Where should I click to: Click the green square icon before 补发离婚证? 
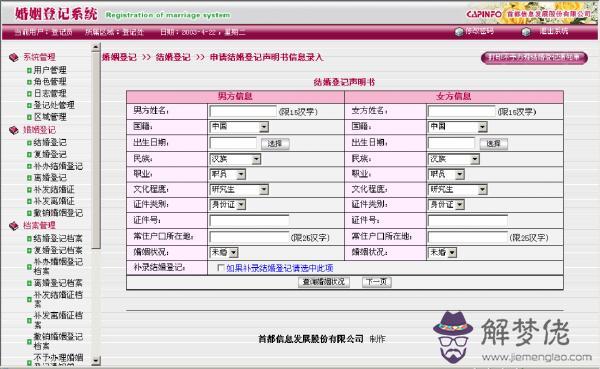click(29, 201)
